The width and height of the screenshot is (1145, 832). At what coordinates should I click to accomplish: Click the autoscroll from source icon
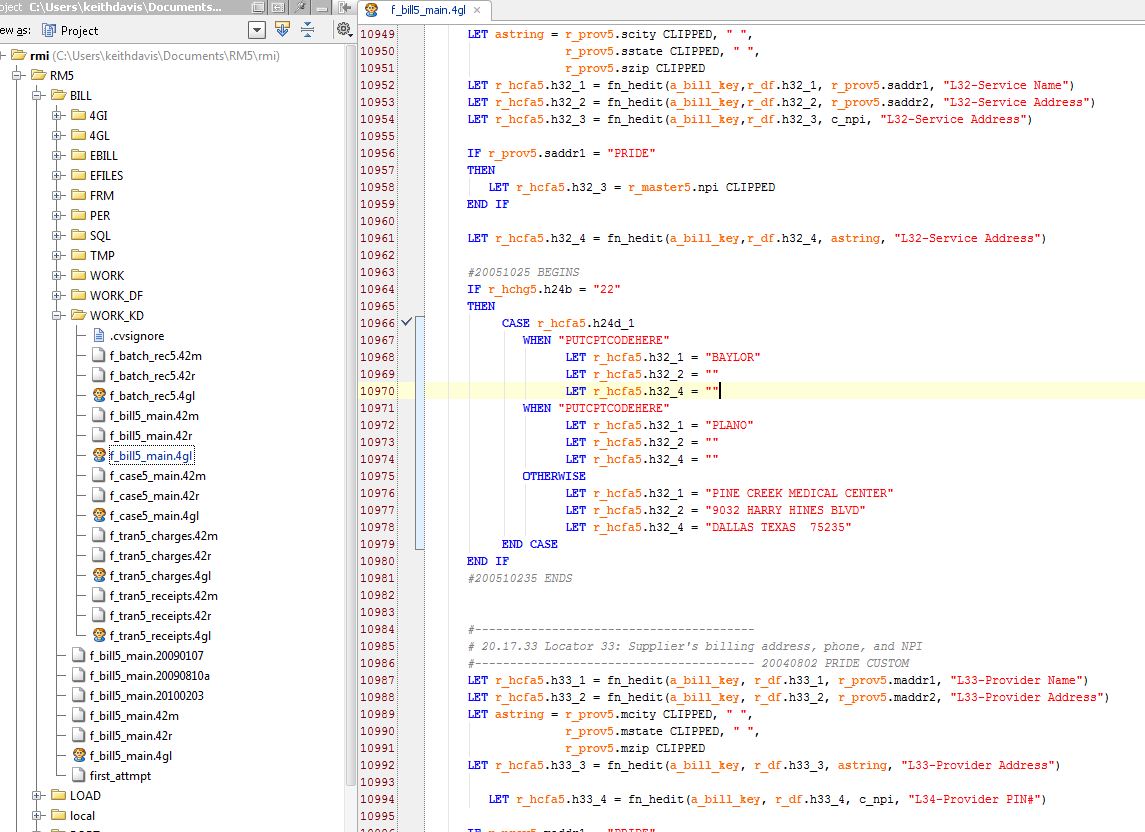tap(282, 30)
